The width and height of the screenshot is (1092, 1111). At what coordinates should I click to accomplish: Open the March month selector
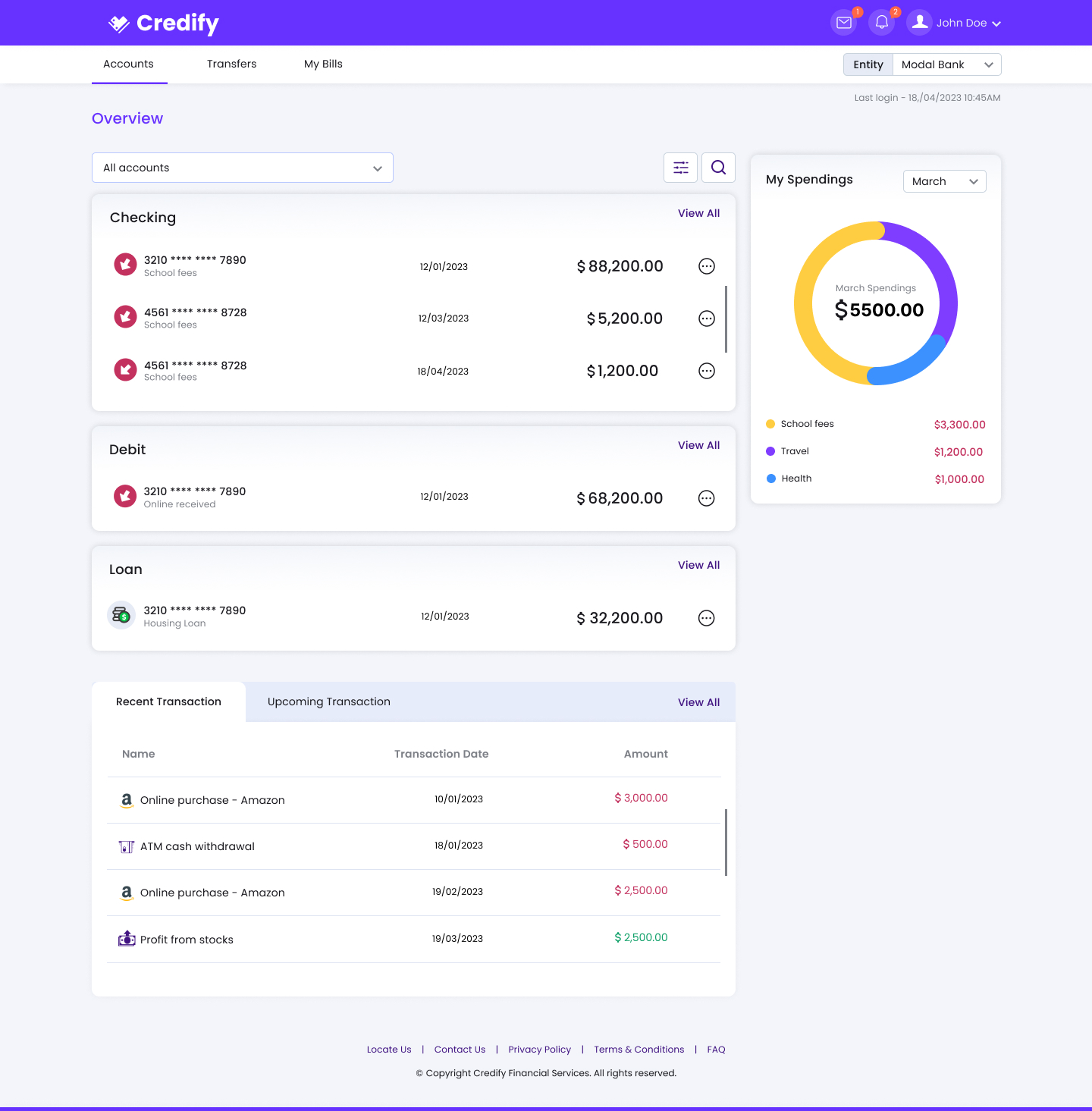pos(944,181)
